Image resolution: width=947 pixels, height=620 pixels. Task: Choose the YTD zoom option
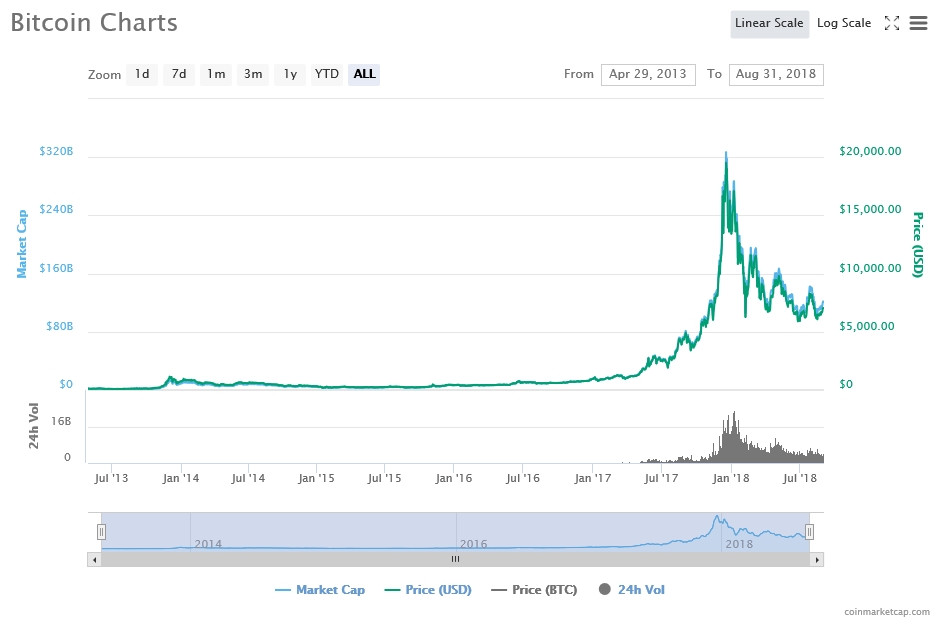tap(327, 74)
